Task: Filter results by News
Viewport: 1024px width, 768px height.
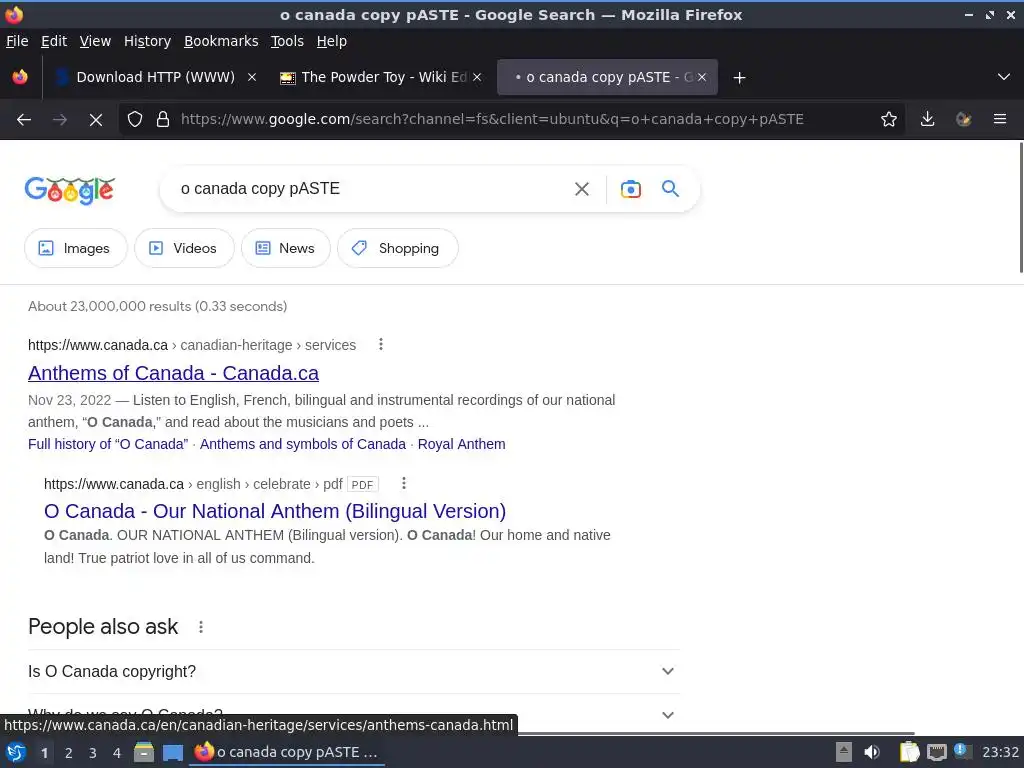Action: [x=285, y=248]
